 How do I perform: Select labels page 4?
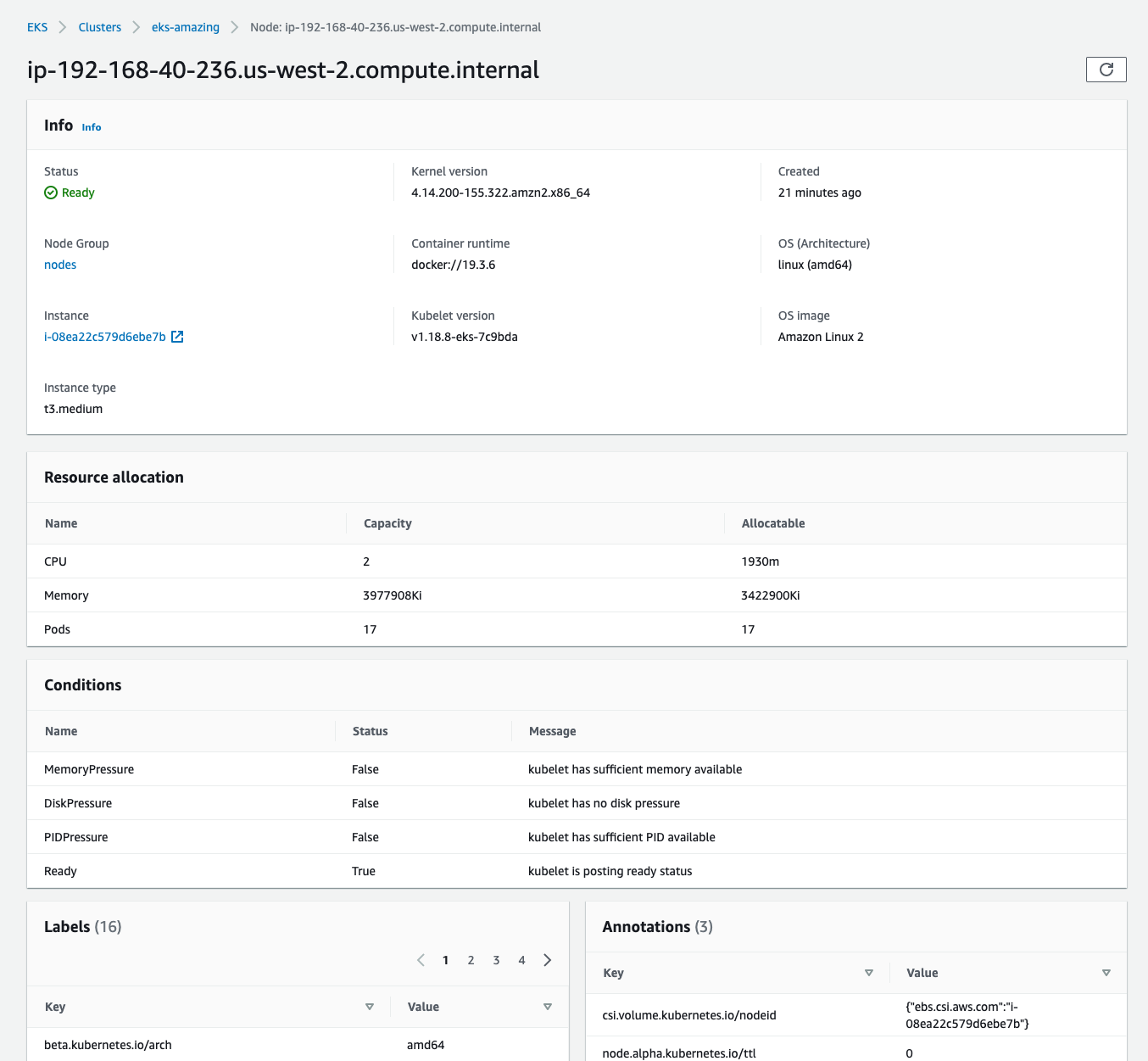coord(522,960)
